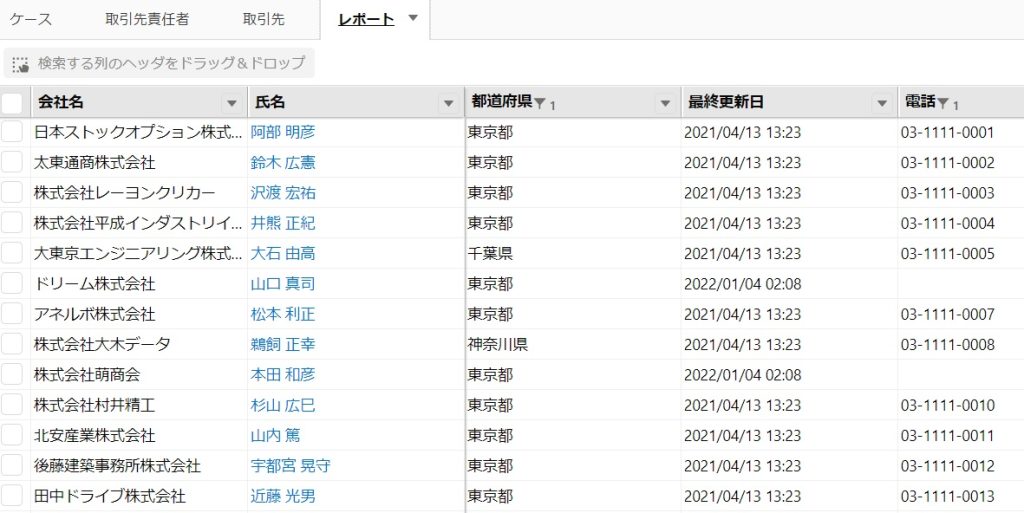This screenshot has height=513, width=1024.
Task: Select phone number 03-1111-0013
Action: (x=948, y=496)
